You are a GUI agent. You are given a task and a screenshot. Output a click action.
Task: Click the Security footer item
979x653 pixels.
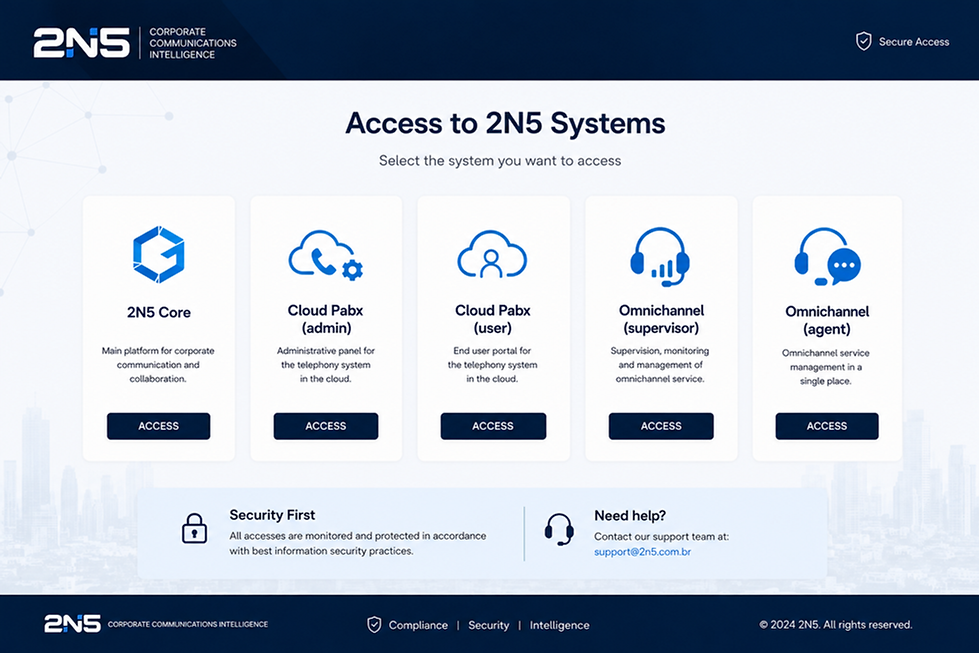489,625
